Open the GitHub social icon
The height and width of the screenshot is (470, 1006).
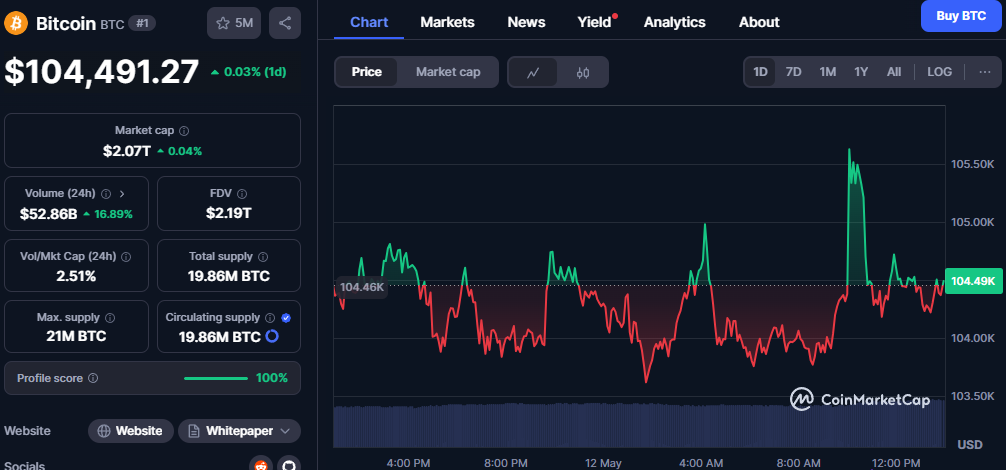click(289, 464)
